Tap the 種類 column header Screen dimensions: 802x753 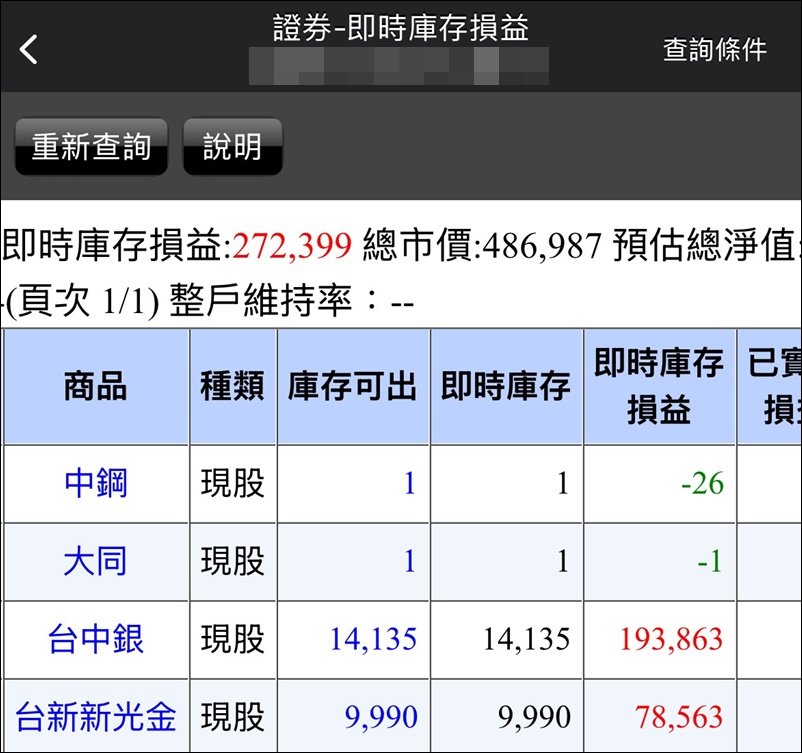(x=232, y=387)
